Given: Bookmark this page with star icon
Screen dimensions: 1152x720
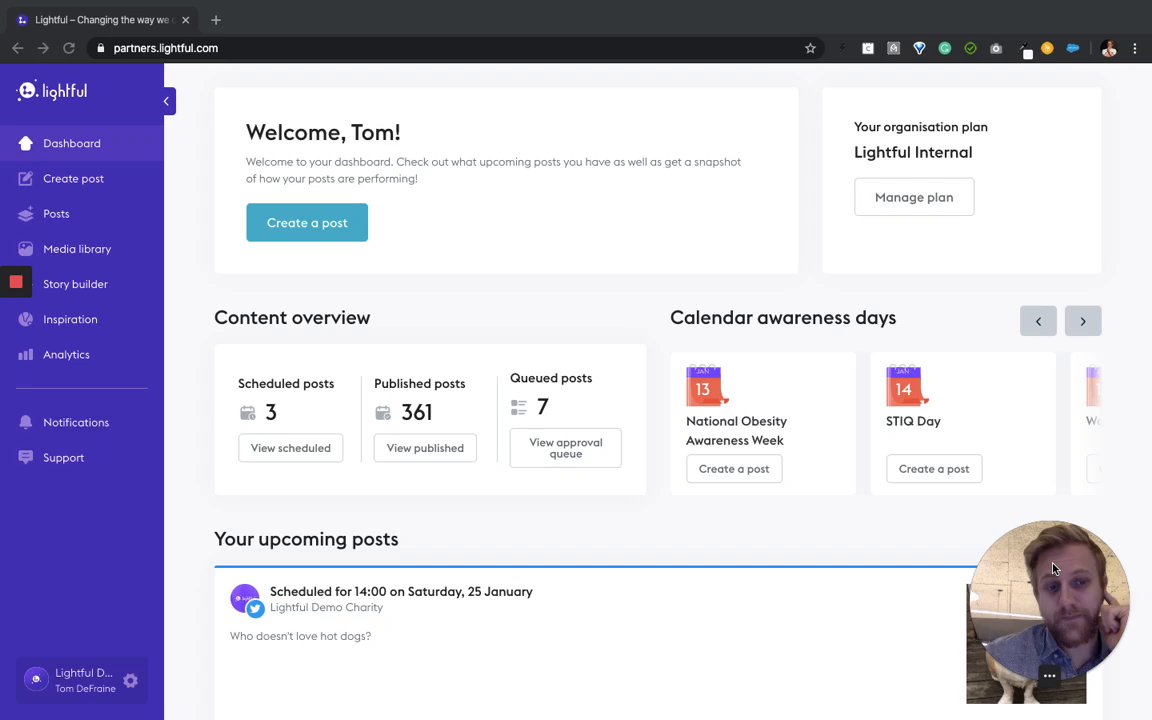Looking at the screenshot, I should tap(810, 48).
